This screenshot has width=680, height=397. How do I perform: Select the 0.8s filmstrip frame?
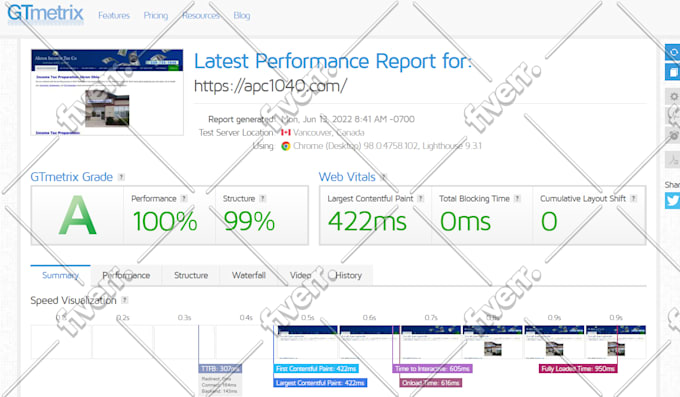click(x=492, y=341)
